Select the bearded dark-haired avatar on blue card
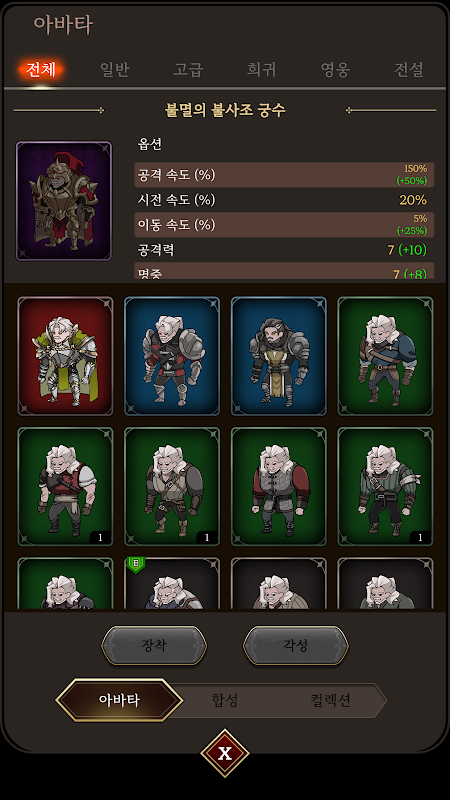 (x=279, y=356)
